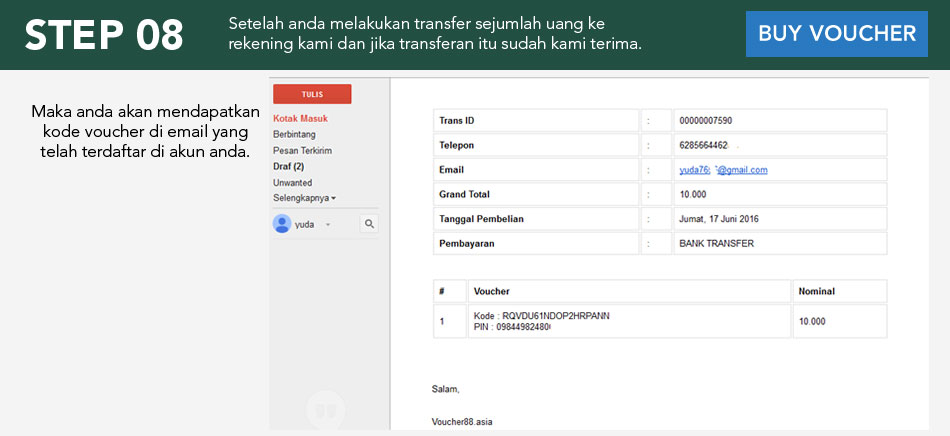Click the yuda profile avatar icon
The width and height of the screenshot is (950, 436).
tap(282, 224)
